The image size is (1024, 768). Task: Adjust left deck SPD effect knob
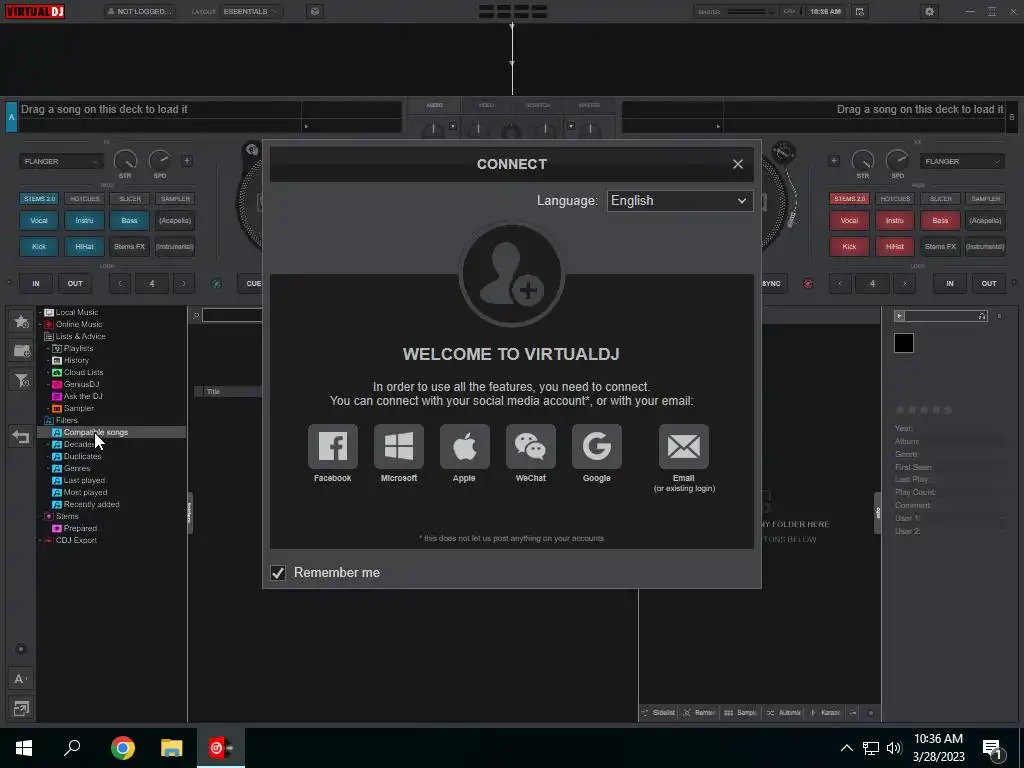(160, 161)
